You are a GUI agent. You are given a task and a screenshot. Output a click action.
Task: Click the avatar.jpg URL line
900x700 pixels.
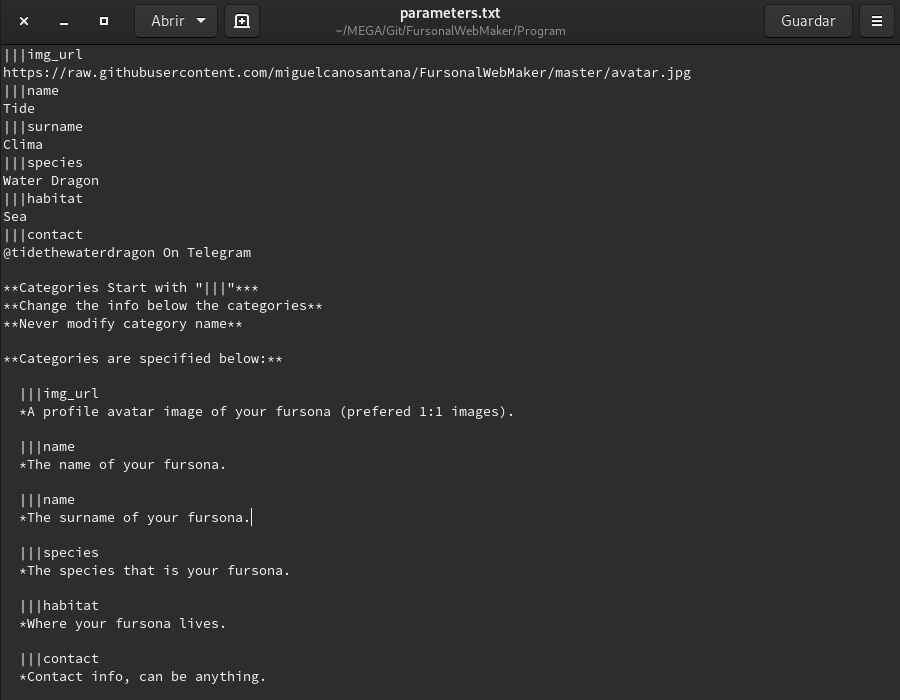pyautogui.click(x=347, y=73)
